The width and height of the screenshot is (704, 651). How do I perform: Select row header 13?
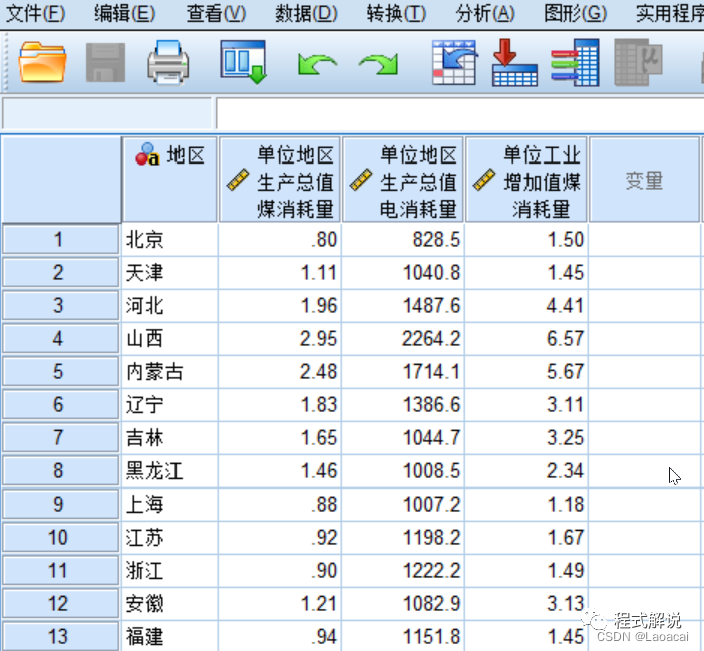(60, 636)
